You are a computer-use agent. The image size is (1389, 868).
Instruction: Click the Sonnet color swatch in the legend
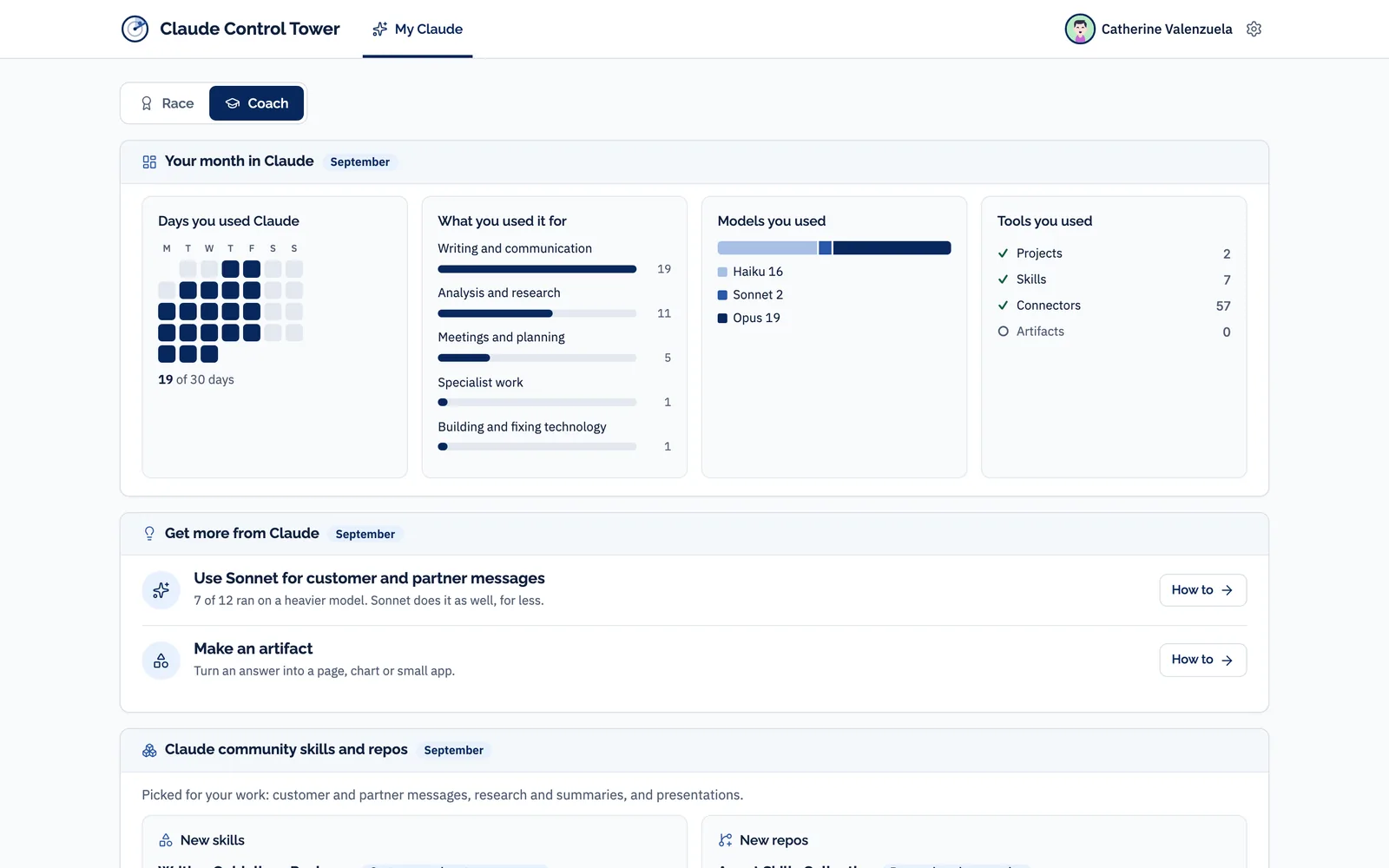722,295
